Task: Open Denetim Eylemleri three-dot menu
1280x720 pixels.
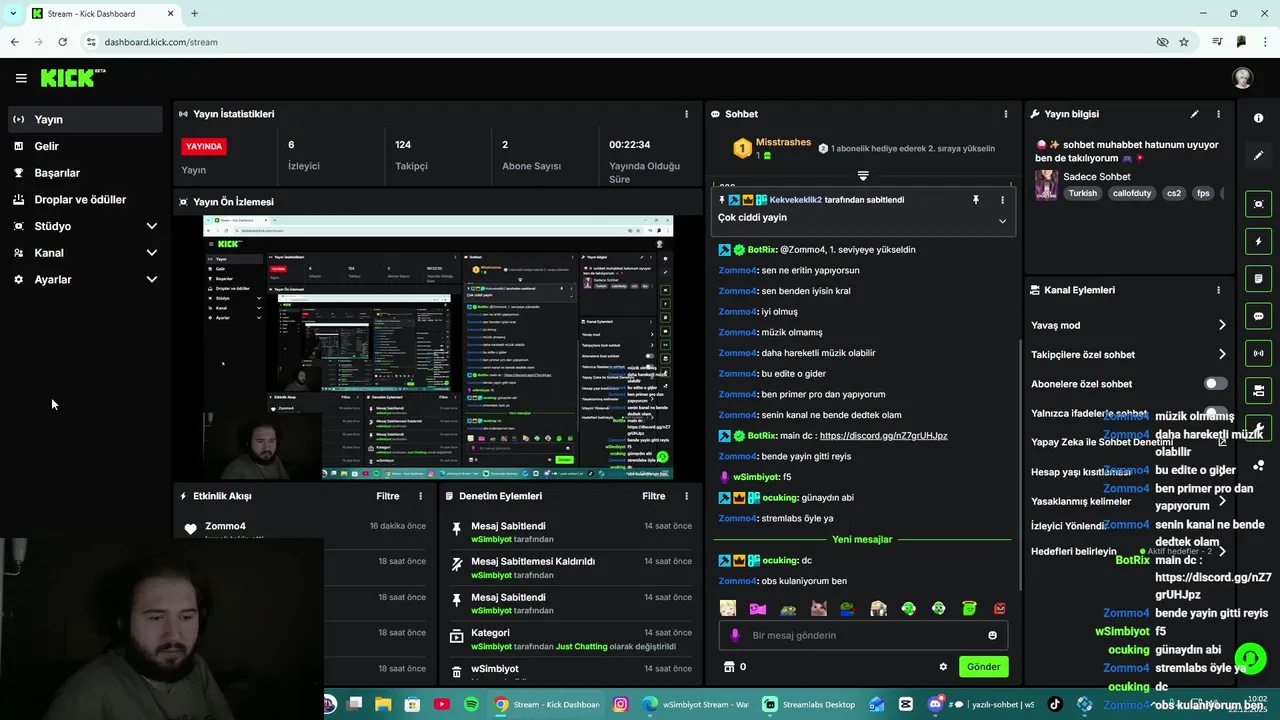Action: point(686,496)
